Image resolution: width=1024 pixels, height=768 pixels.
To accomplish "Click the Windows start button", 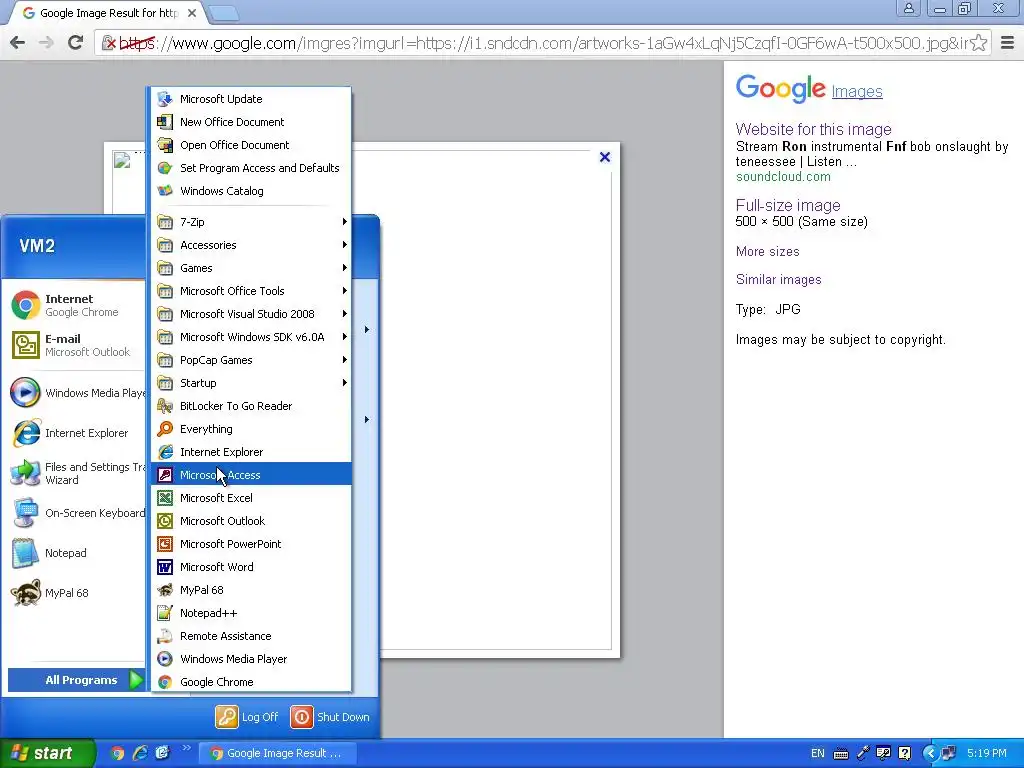I will pos(47,753).
